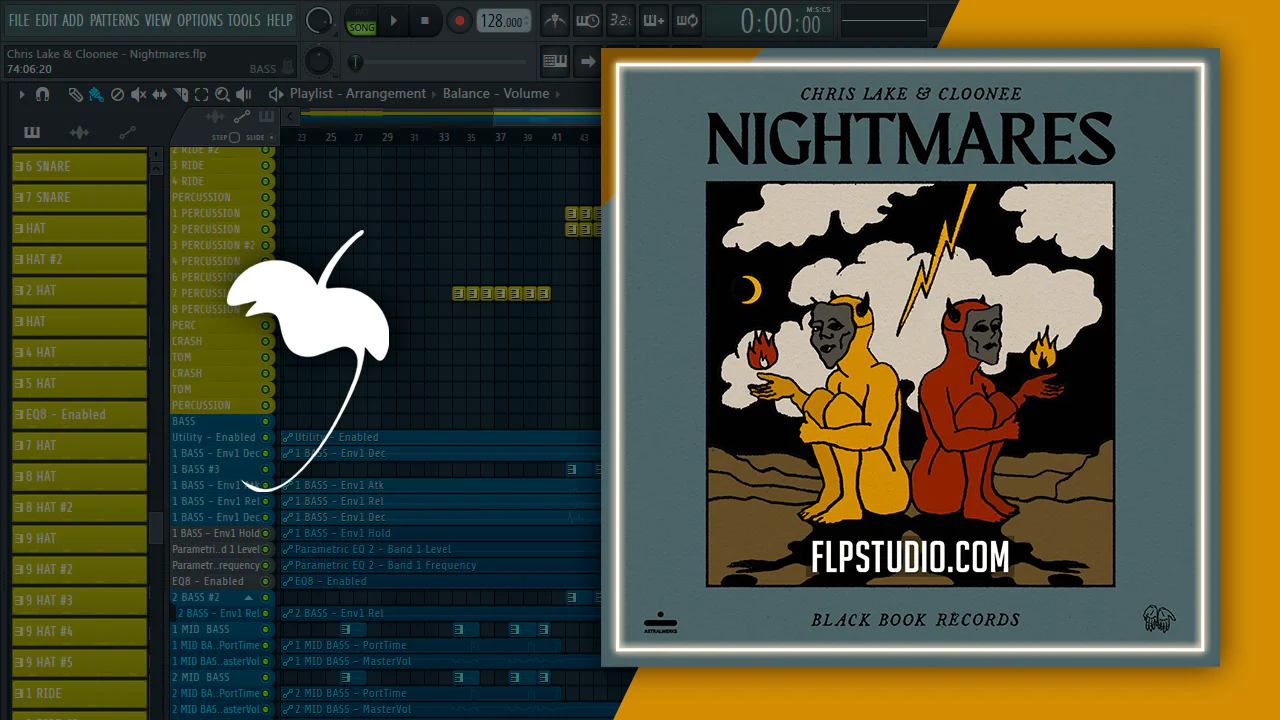The height and width of the screenshot is (720, 1280).
Task: Mute the 4 RIDE track
Action: pos(265,181)
